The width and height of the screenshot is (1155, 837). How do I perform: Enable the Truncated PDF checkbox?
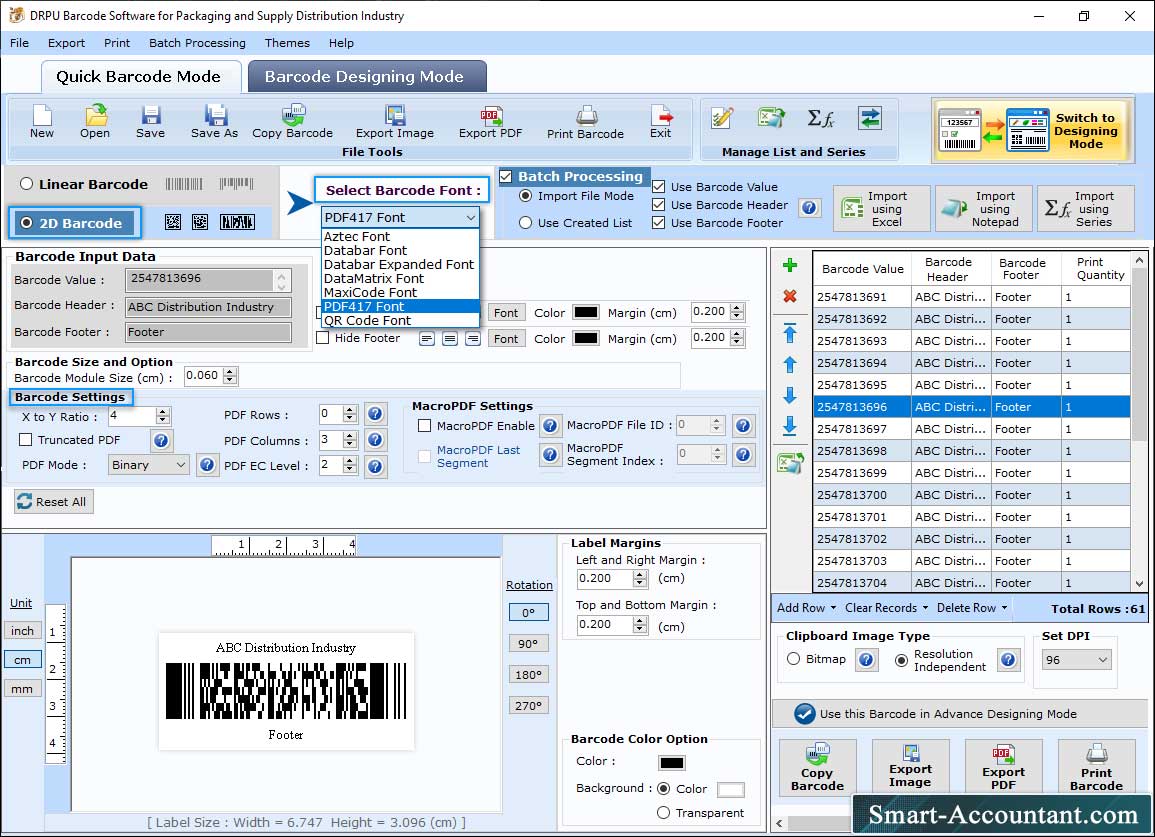coord(26,440)
